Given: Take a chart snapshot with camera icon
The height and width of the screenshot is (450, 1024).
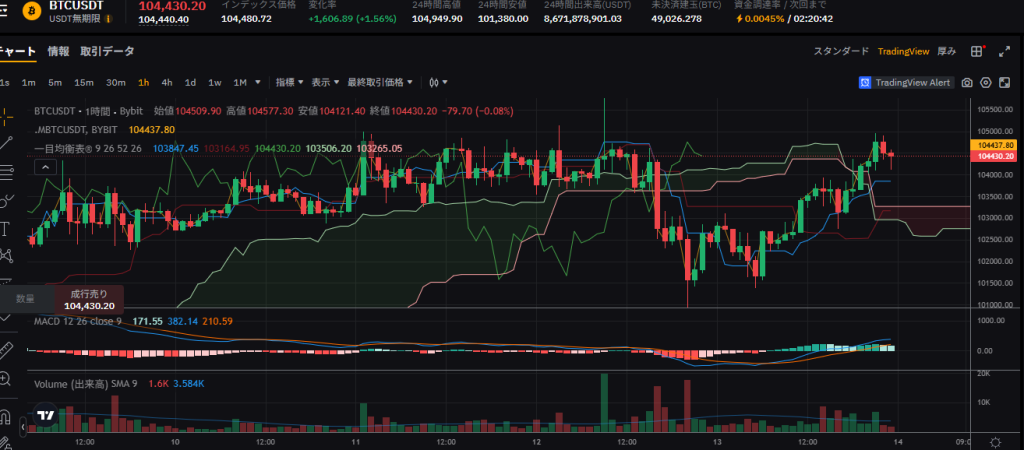Looking at the screenshot, I should (967, 83).
